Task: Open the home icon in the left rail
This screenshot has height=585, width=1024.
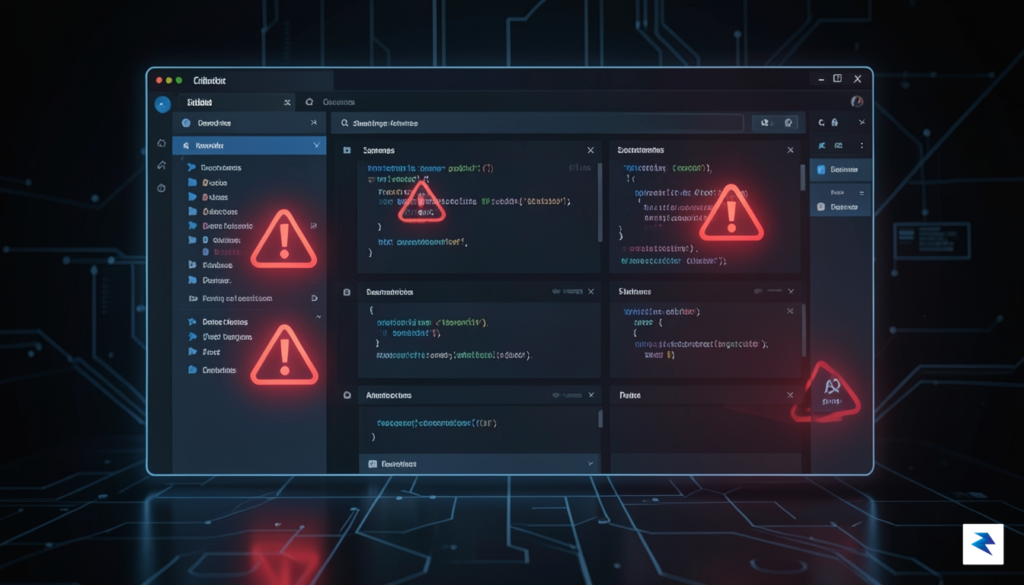Action: tap(161, 143)
